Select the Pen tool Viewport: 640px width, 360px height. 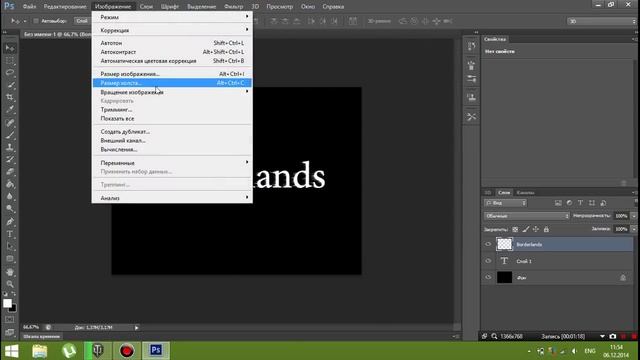point(10,222)
